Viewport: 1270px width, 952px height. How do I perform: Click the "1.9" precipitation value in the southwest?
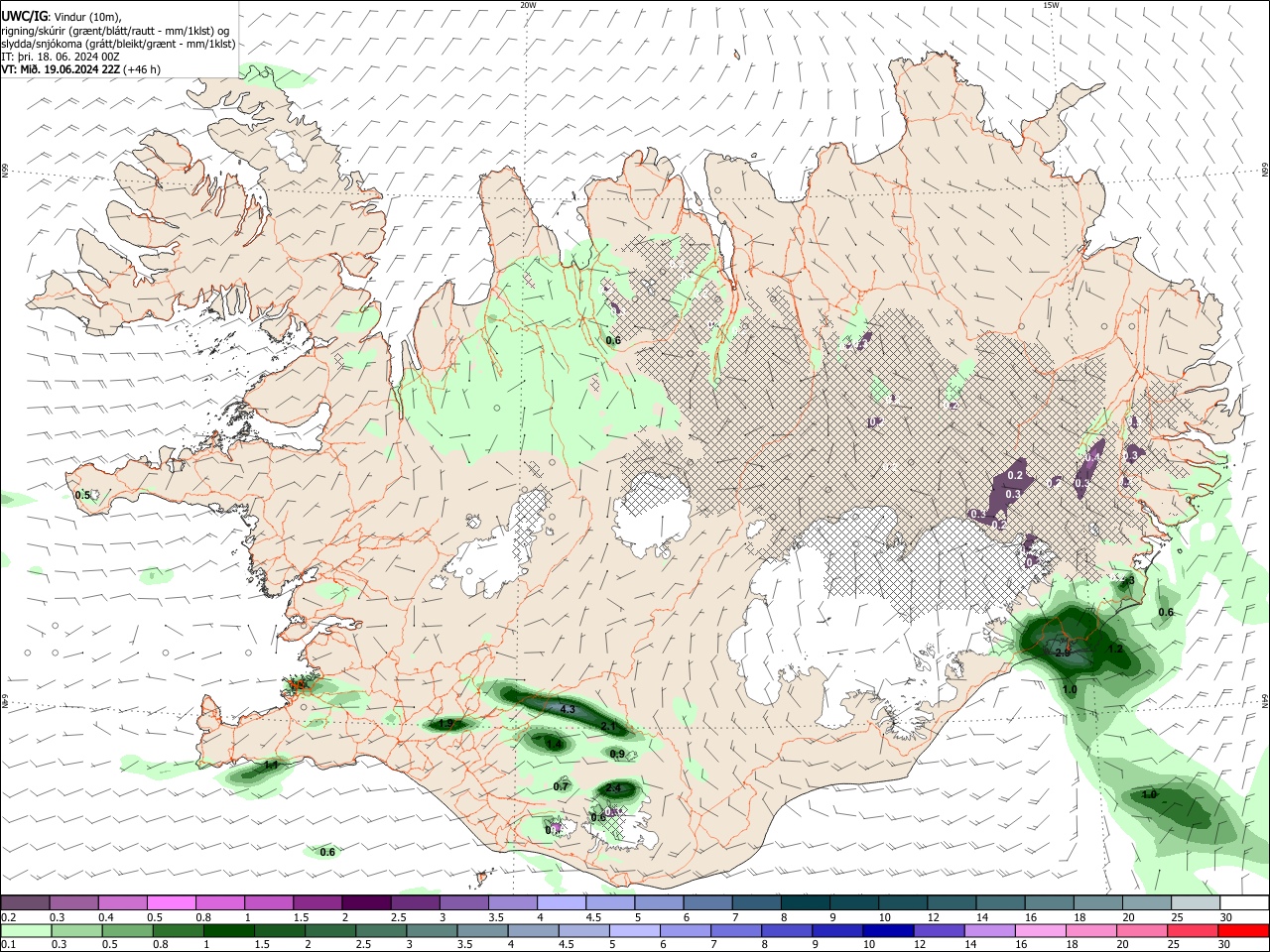point(445,725)
